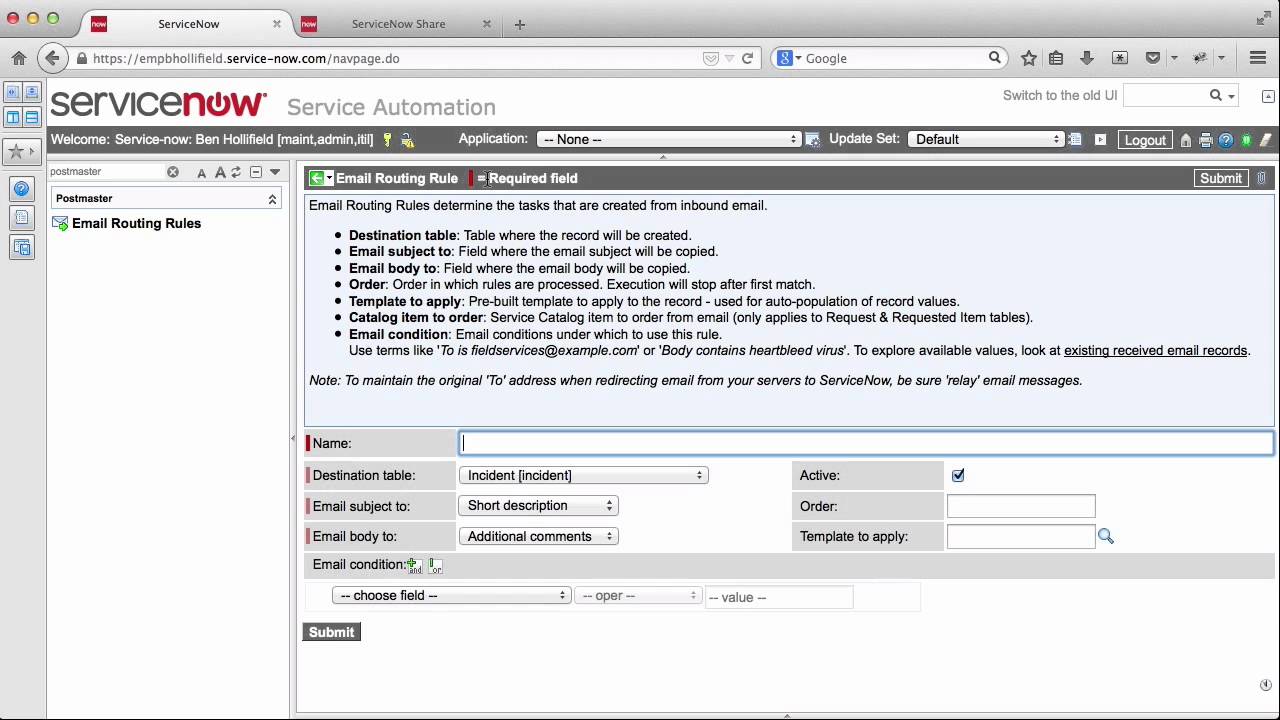The width and height of the screenshot is (1280, 720).
Task: Click the attachment paperclip icon next to Submit
Action: [1262, 178]
